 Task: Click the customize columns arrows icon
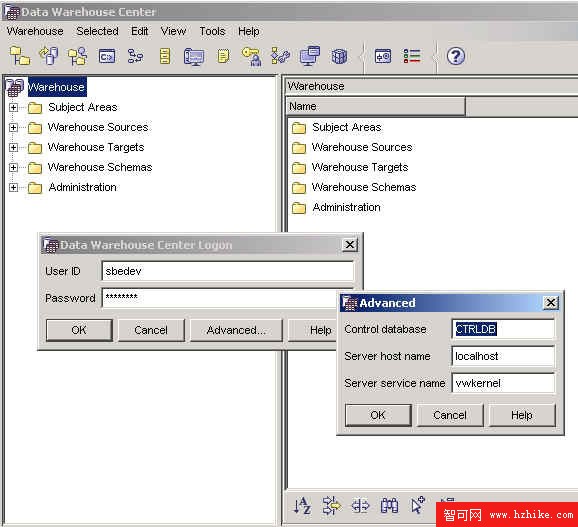tap(360, 506)
